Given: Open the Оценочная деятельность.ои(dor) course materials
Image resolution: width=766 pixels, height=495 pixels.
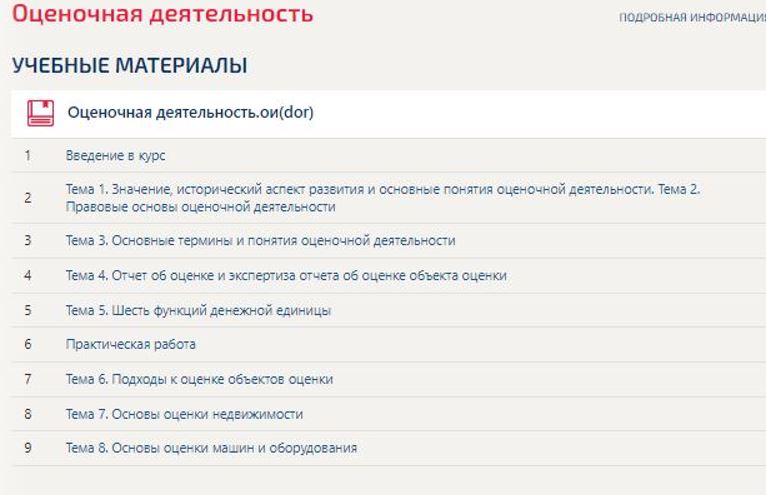Looking at the screenshot, I should point(190,112).
